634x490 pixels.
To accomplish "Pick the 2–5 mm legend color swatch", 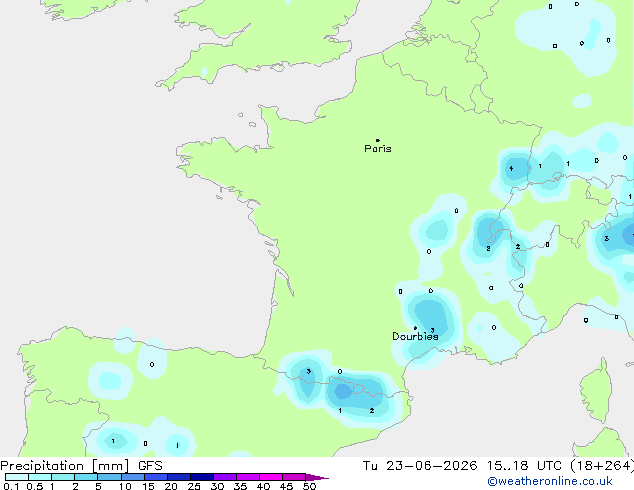I will 86,477.
